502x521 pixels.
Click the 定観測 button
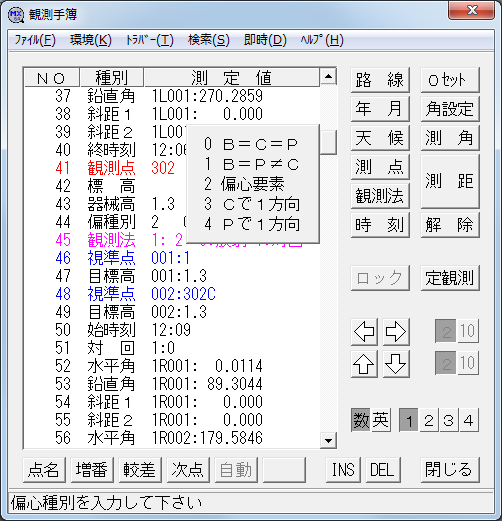pyautogui.click(x=450, y=278)
